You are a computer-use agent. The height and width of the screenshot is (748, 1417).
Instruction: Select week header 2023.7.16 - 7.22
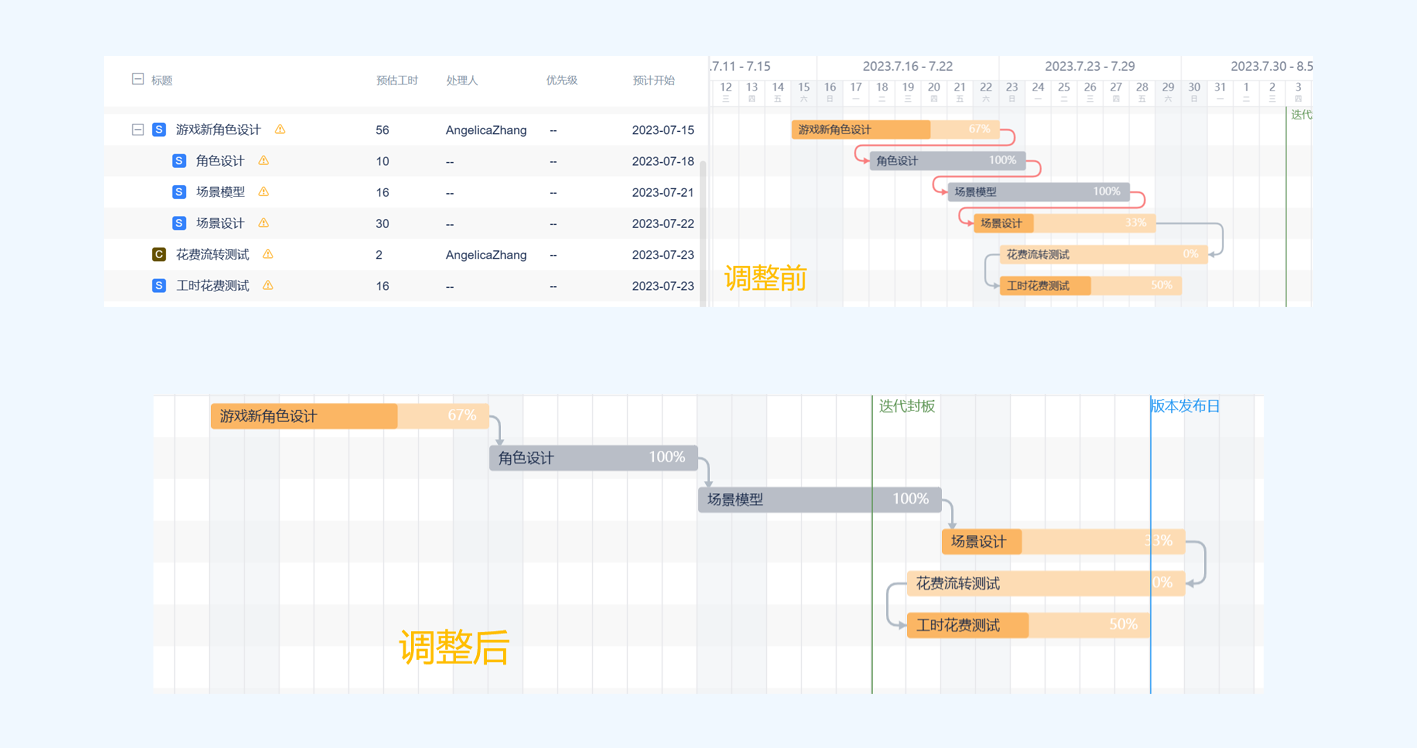pos(908,66)
